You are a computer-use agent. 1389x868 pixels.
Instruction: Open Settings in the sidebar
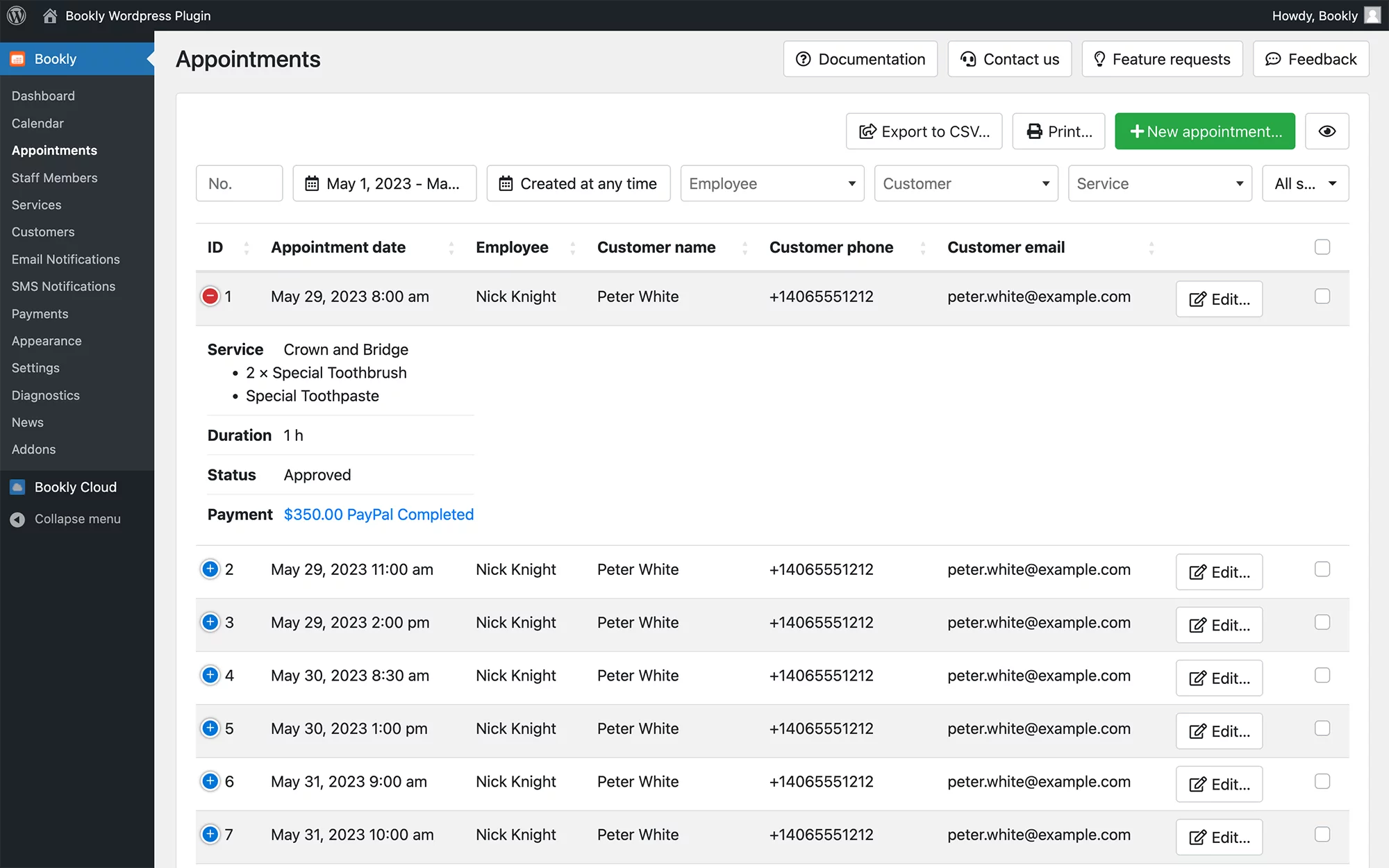pos(35,368)
